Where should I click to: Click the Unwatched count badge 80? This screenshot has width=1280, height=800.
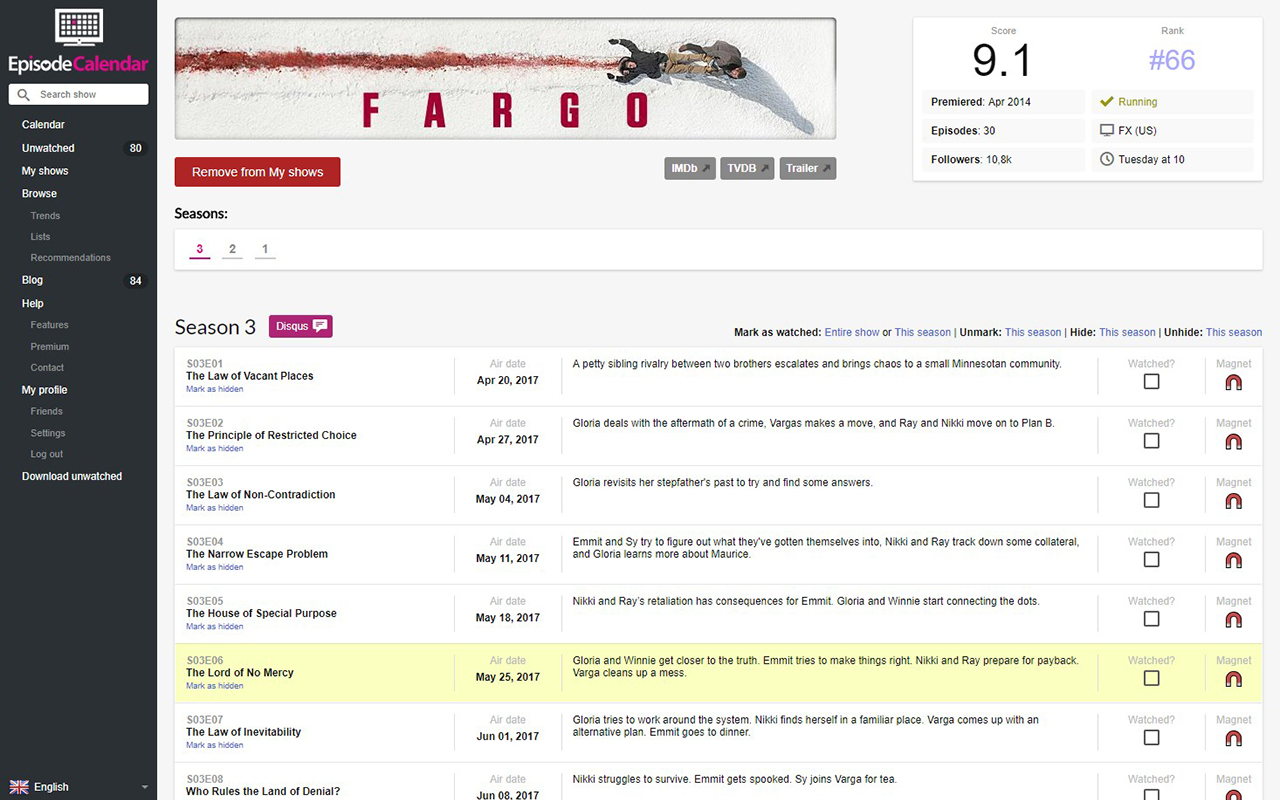coord(135,148)
